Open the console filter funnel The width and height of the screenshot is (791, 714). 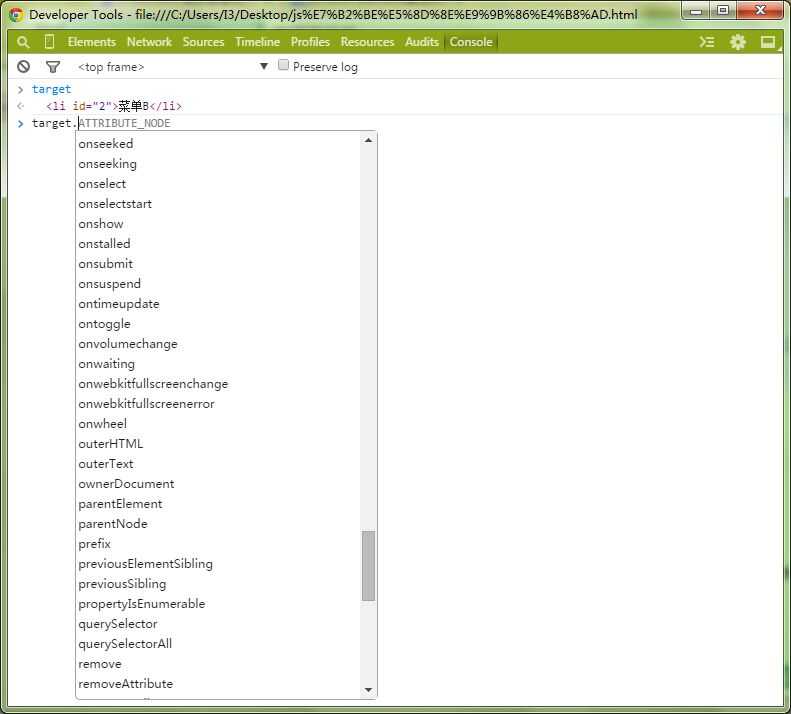click(x=52, y=67)
